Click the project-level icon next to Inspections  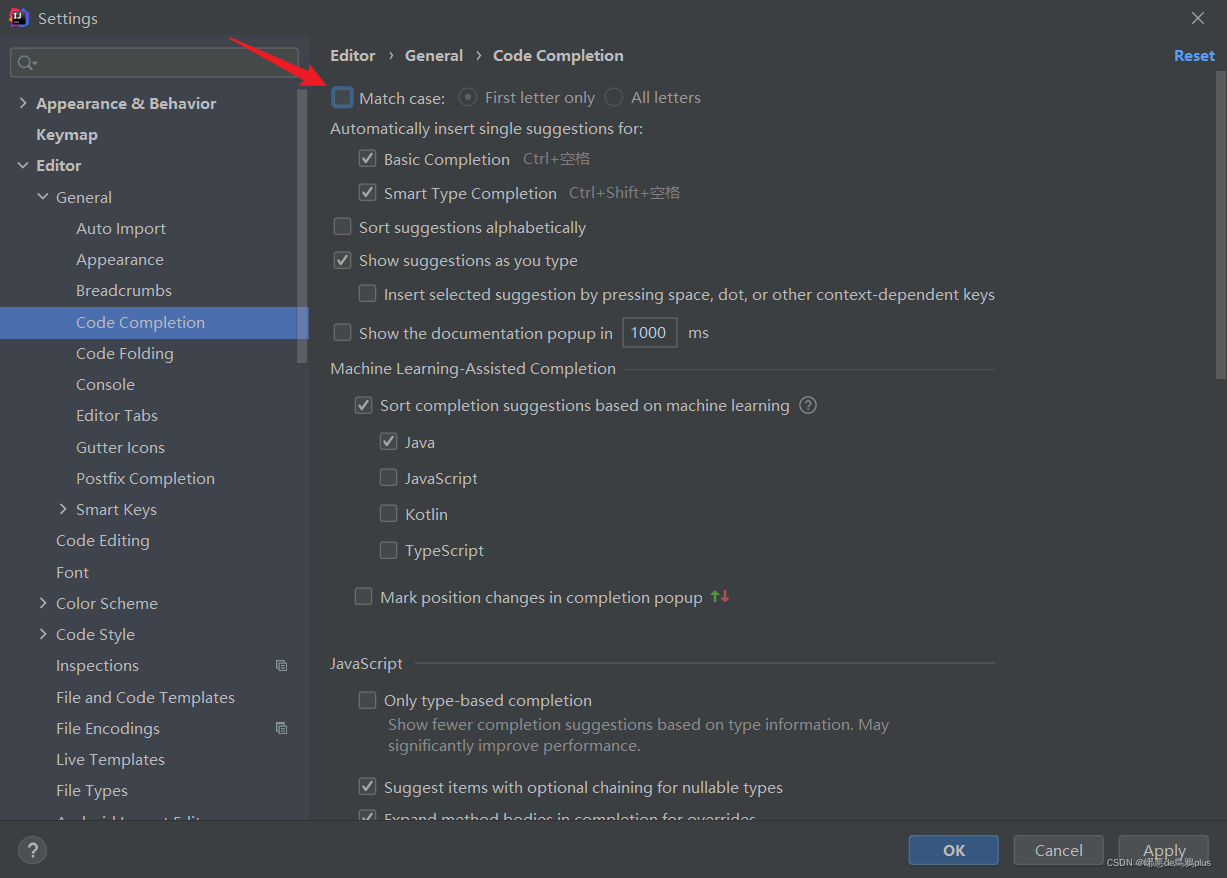pos(281,666)
